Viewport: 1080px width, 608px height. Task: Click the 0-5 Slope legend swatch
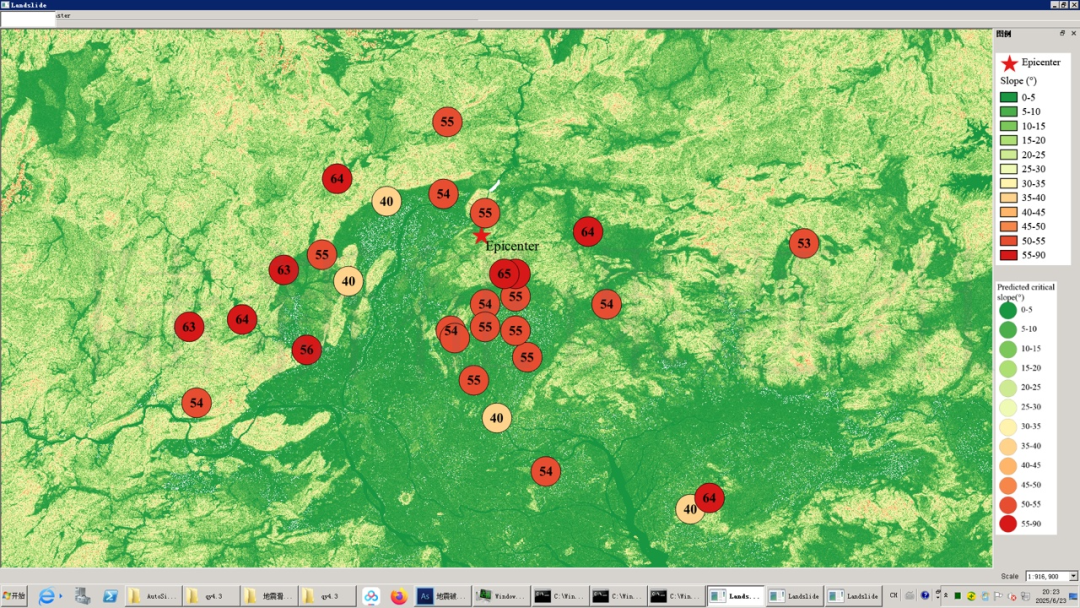(1008, 97)
